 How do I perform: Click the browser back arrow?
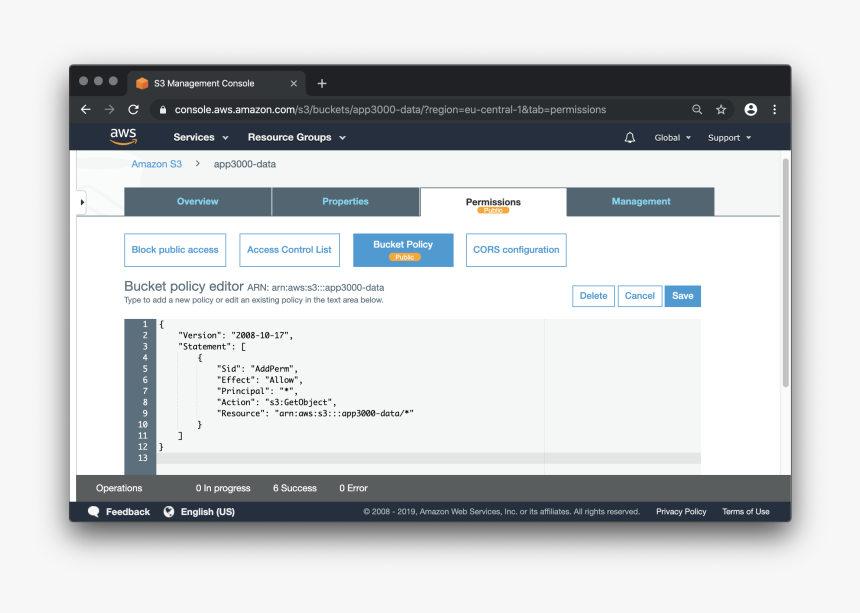86,110
